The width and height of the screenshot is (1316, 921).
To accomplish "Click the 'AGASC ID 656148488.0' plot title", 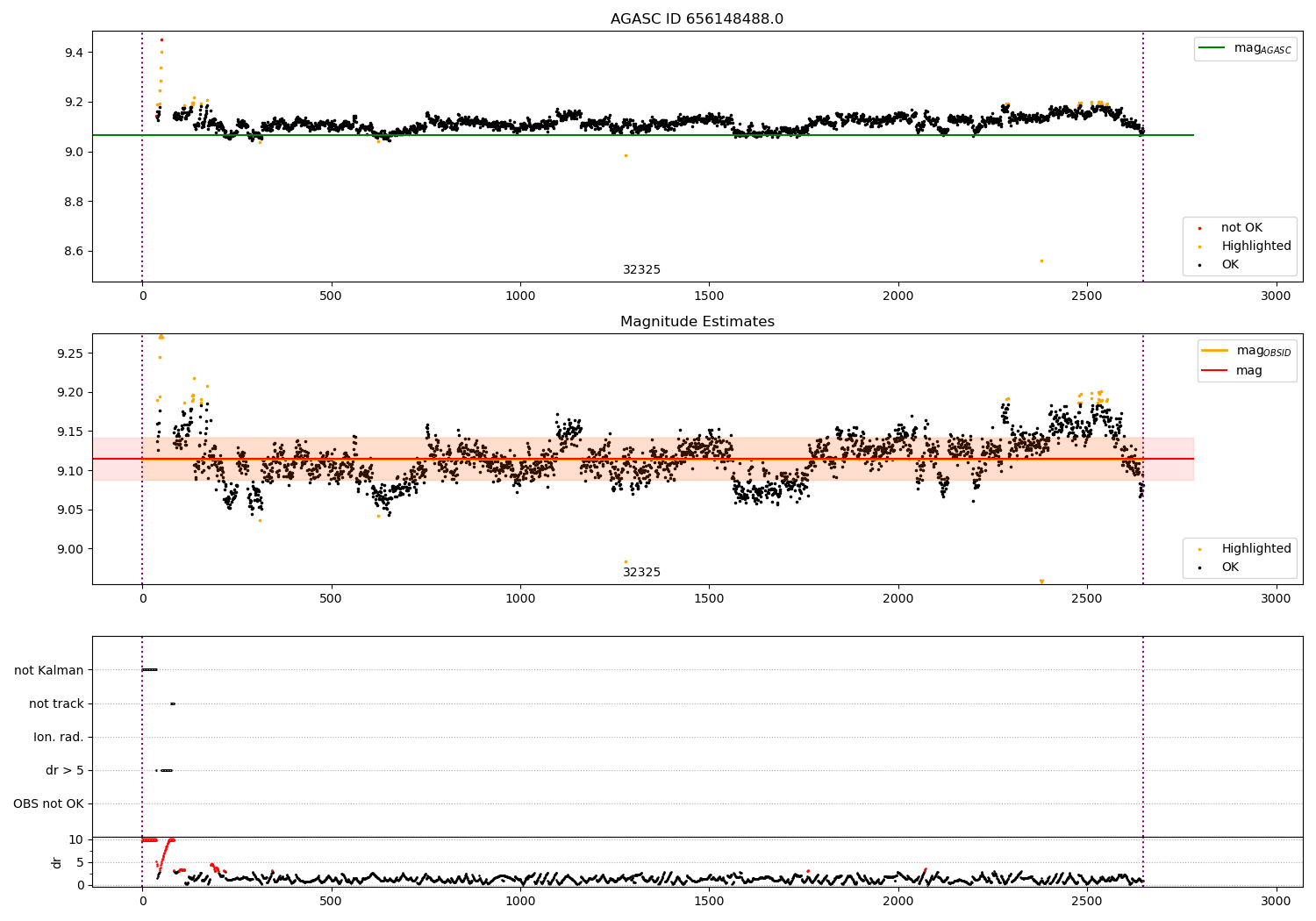I will coord(697,19).
